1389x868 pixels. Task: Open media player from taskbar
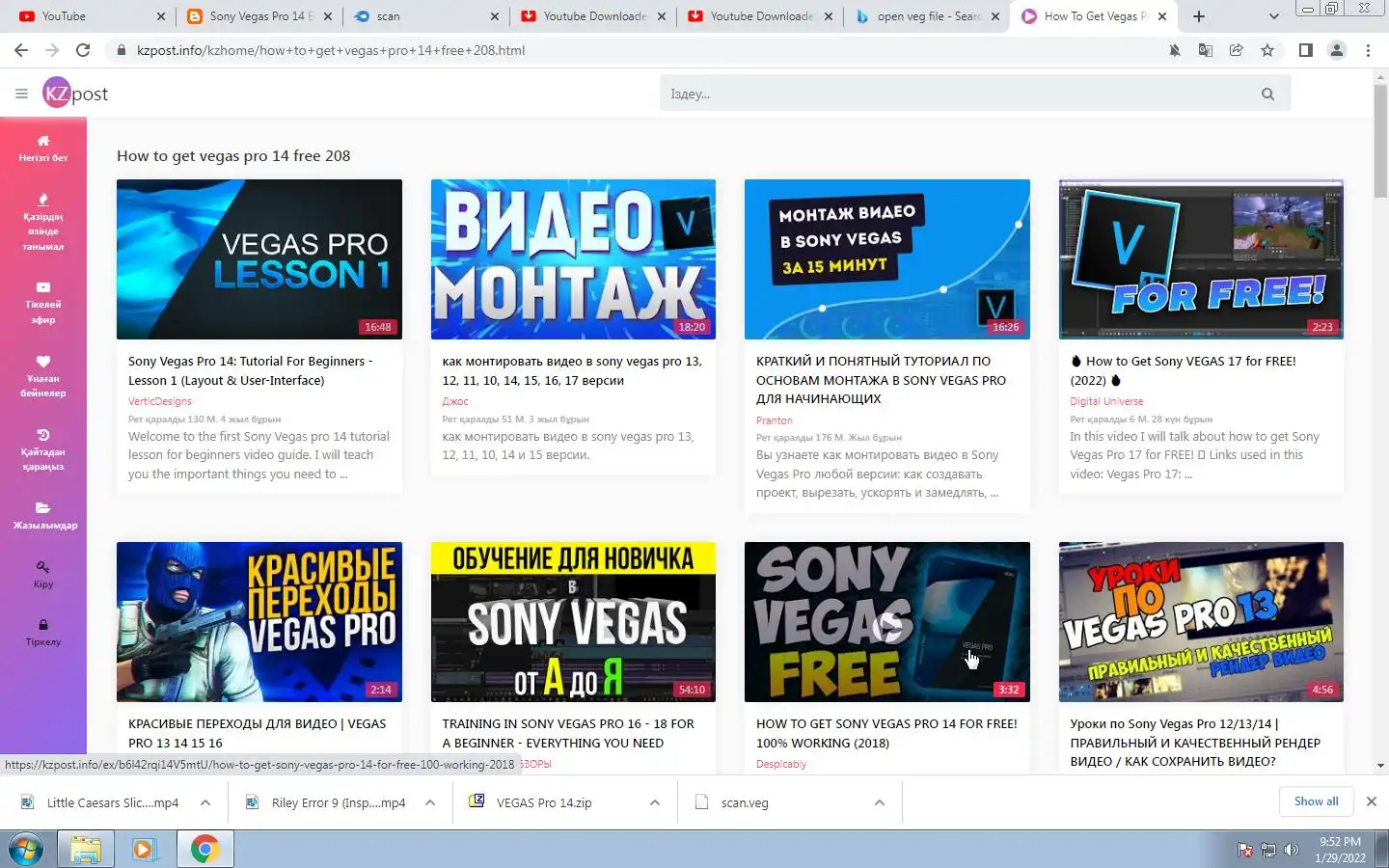(x=144, y=850)
